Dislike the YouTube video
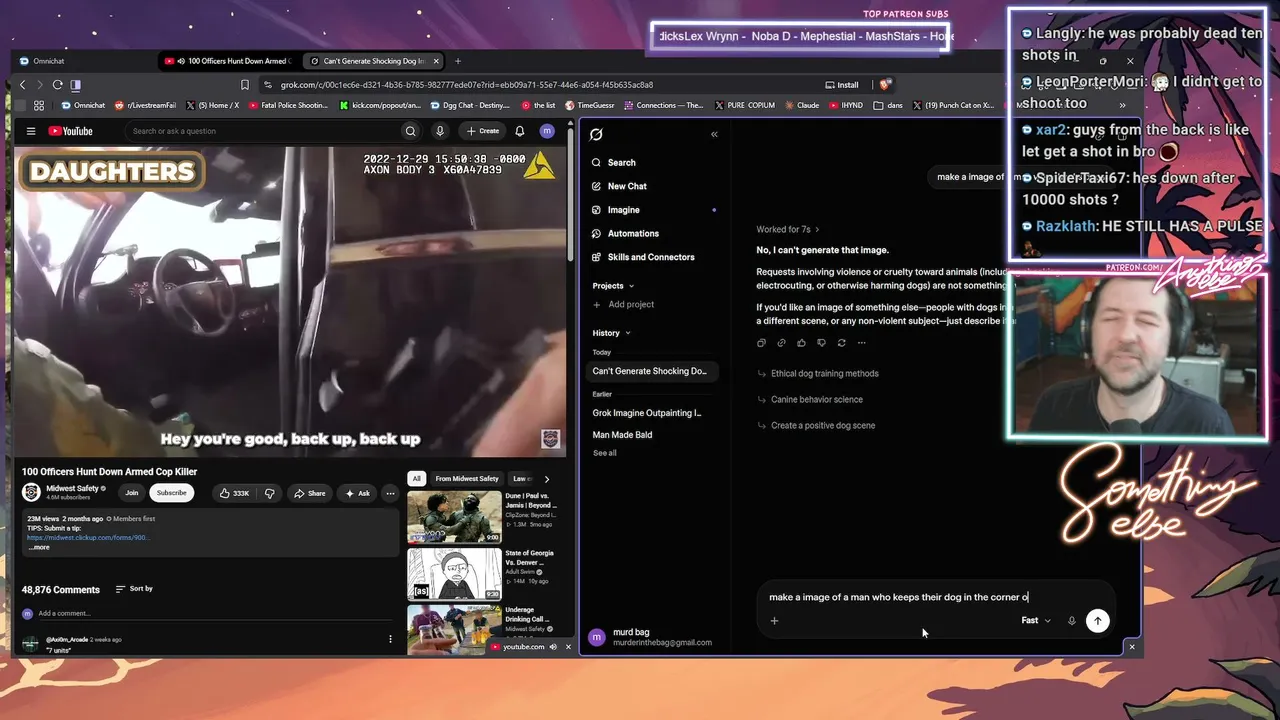Viewport: 1280px width, 720px height. [269, 493]
